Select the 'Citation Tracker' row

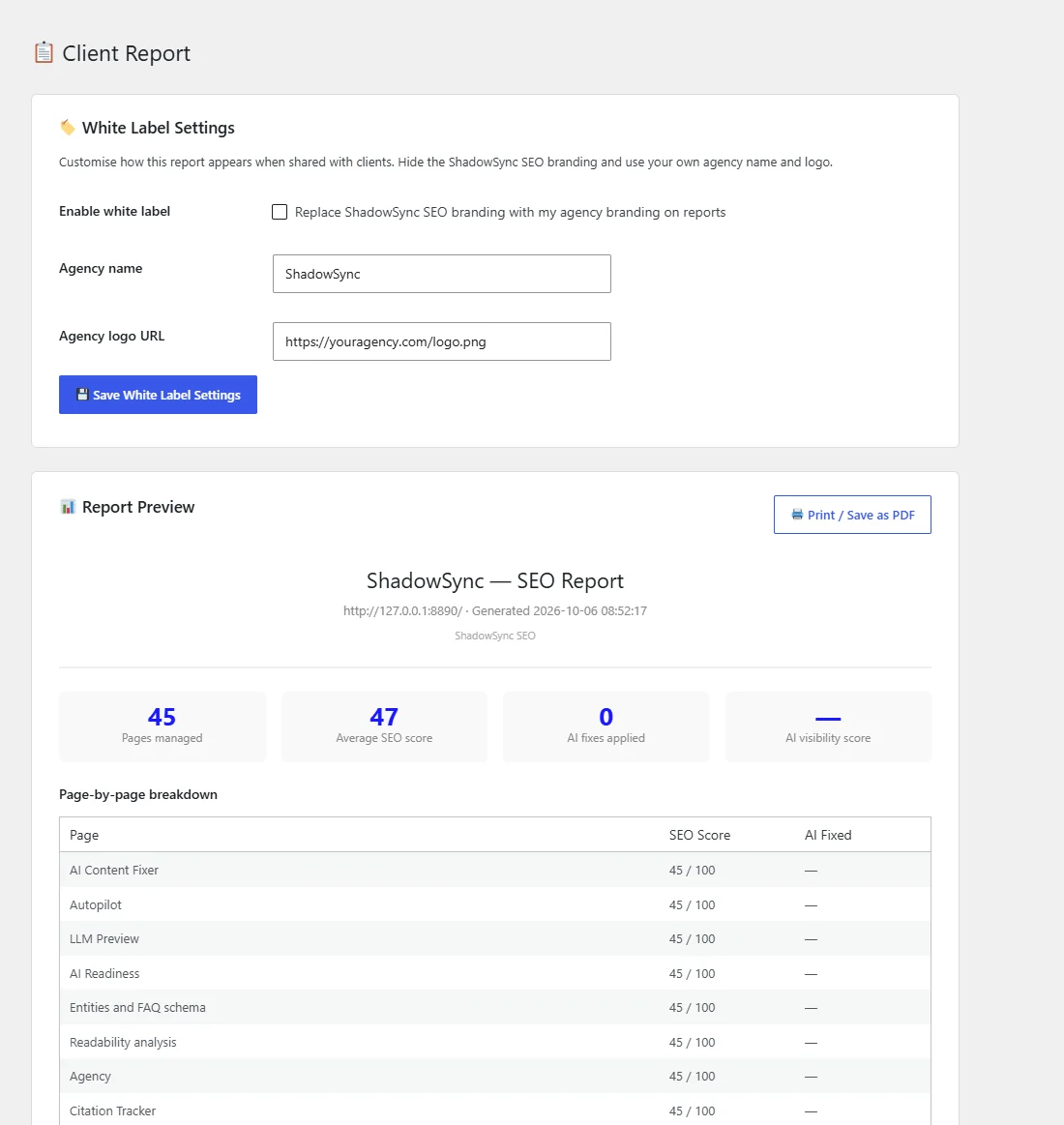tap(495, 1110)
